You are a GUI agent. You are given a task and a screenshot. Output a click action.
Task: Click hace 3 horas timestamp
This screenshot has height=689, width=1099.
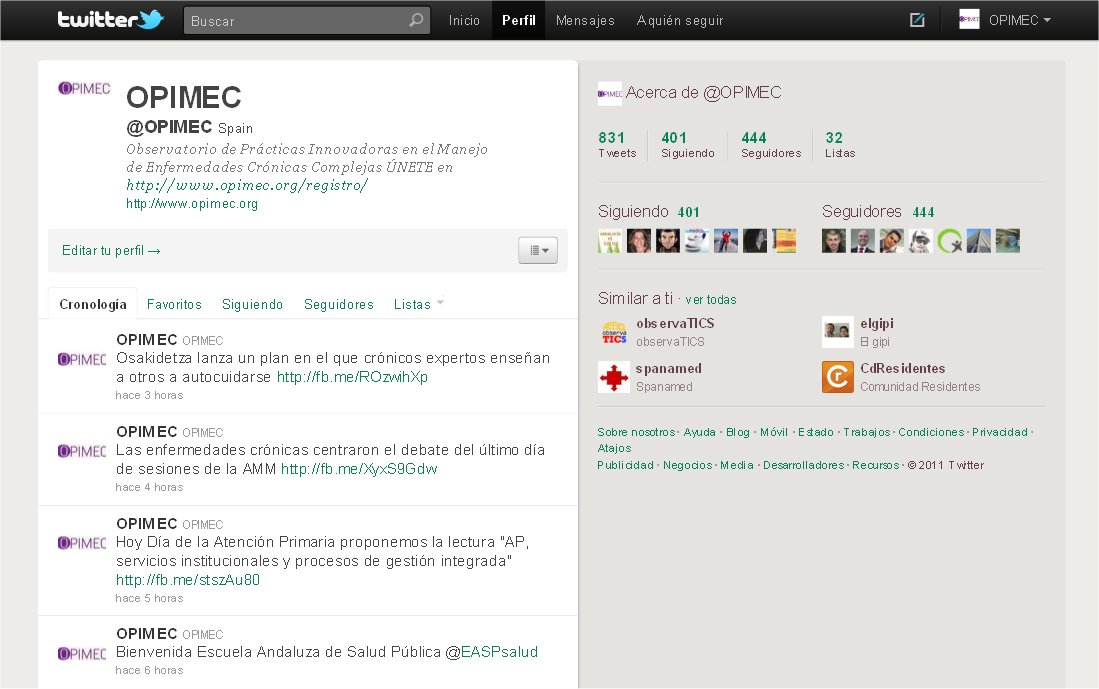pos(149,395)
